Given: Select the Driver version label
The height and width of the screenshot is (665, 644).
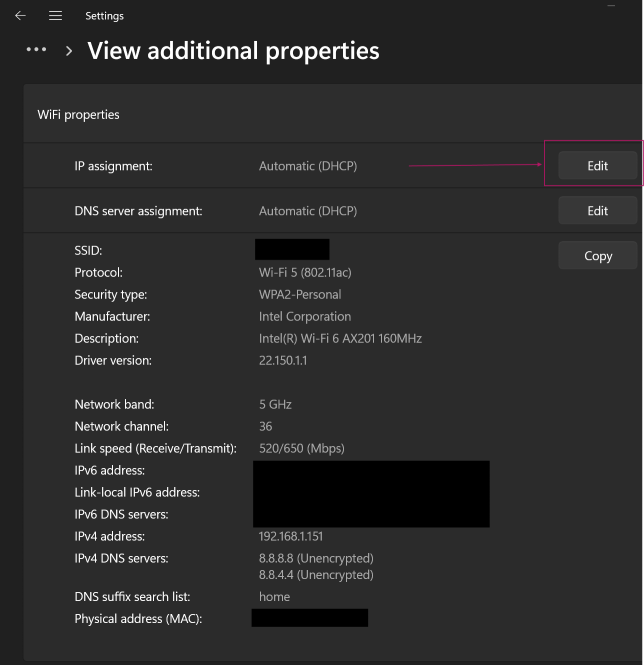Looking at the screenshot, I should (x=113, y=360).
